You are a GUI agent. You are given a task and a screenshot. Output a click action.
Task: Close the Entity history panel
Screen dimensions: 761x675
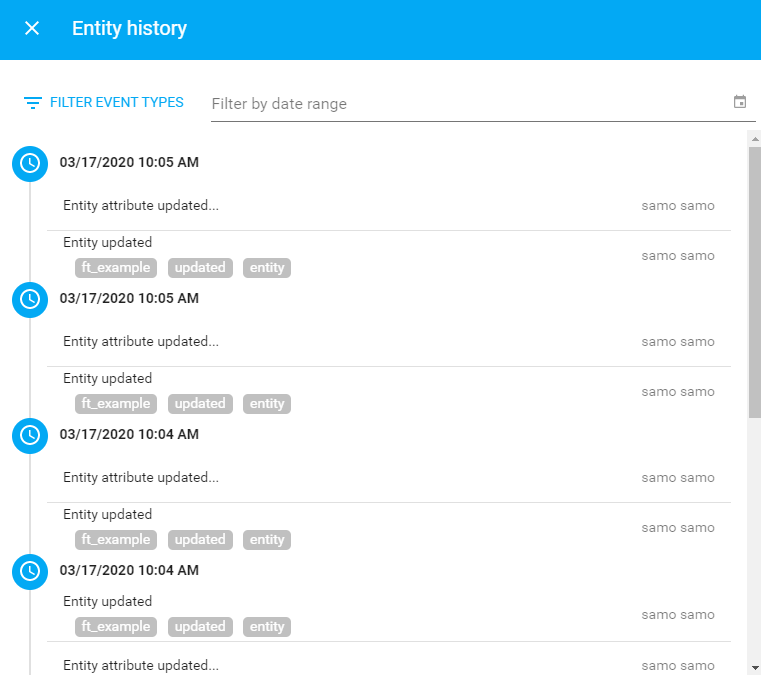tap(32, 28)
